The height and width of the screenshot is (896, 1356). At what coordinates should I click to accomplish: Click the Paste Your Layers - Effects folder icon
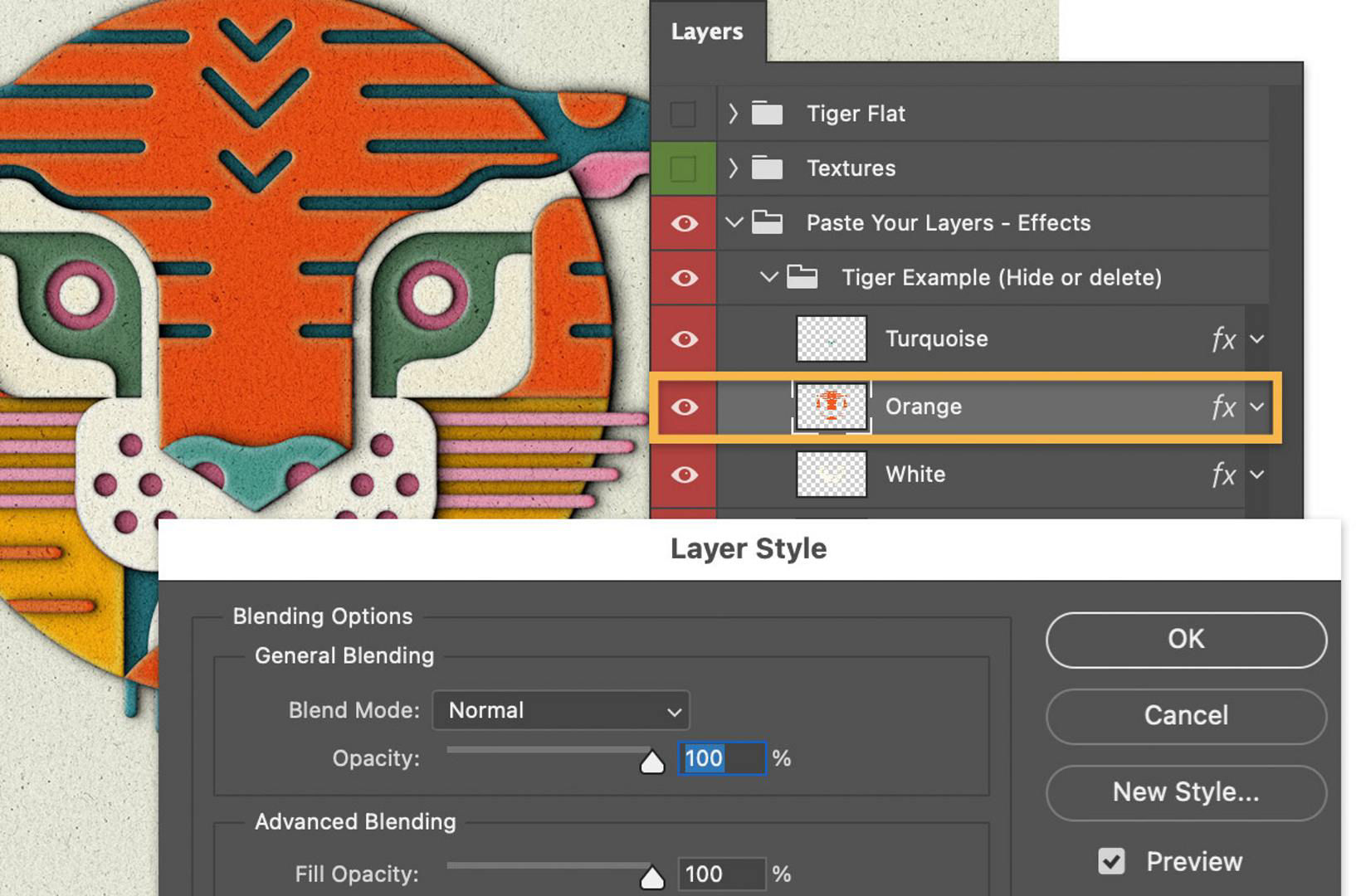[768, 222]
